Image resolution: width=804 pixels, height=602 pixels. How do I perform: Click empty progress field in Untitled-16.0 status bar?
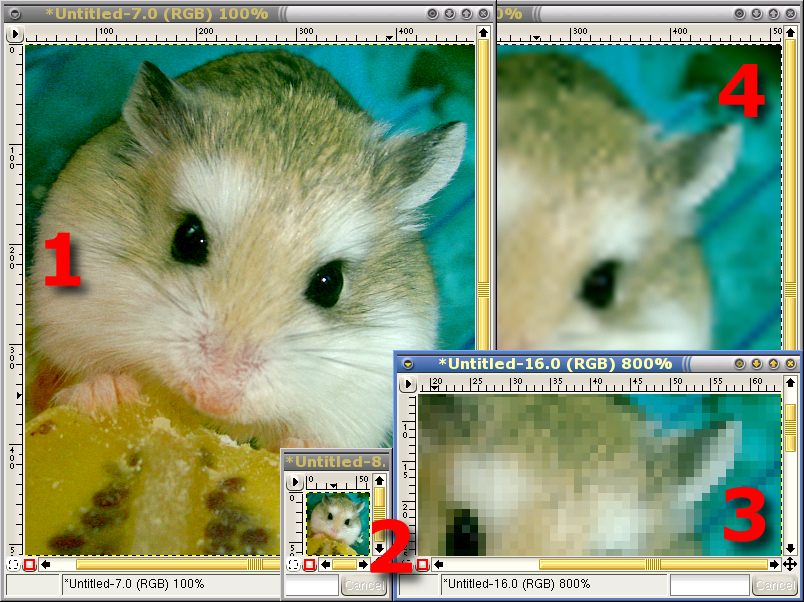pos(710,585)
